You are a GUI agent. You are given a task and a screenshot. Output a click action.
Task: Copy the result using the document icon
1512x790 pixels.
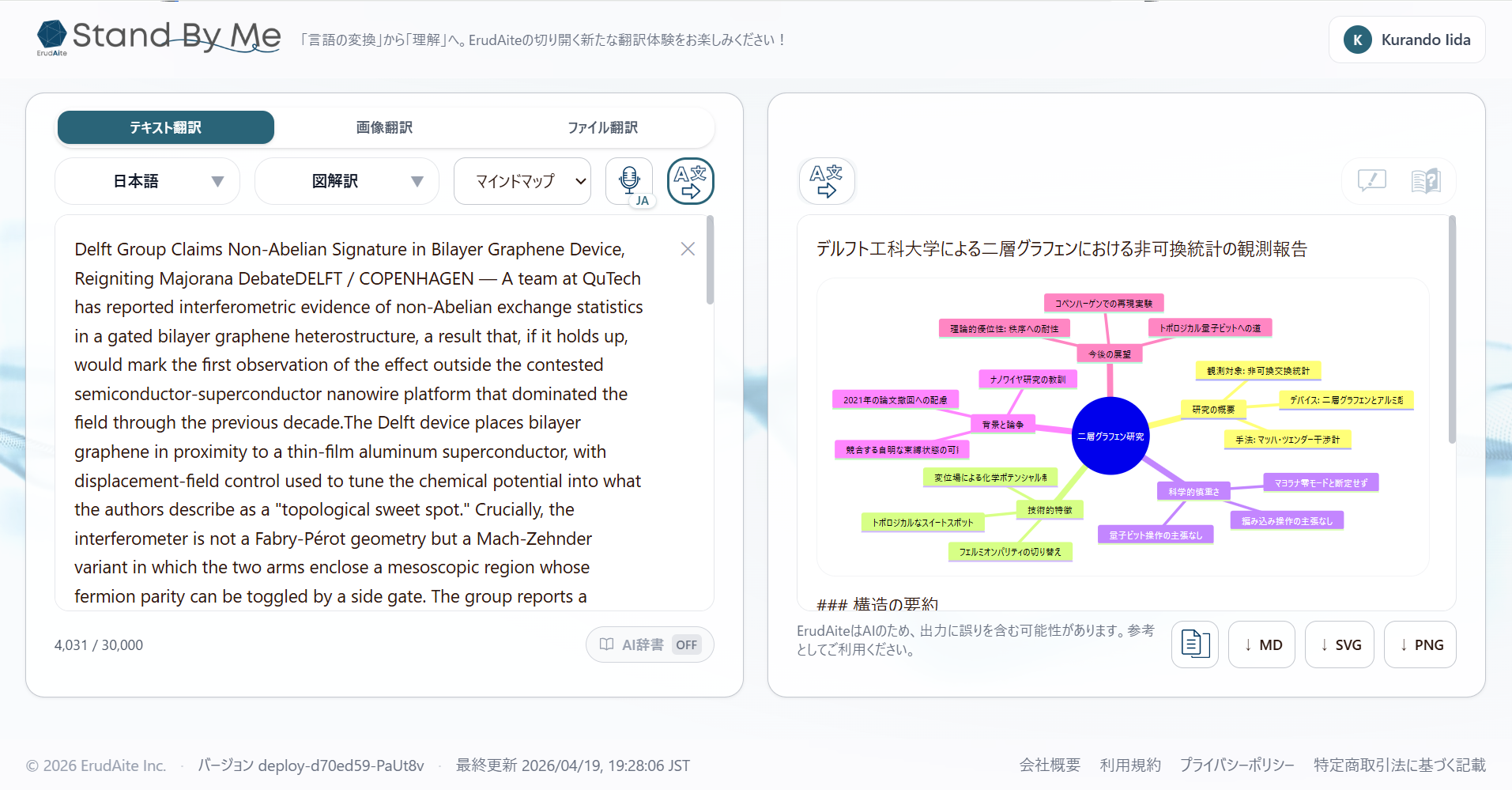(1194, 644)
